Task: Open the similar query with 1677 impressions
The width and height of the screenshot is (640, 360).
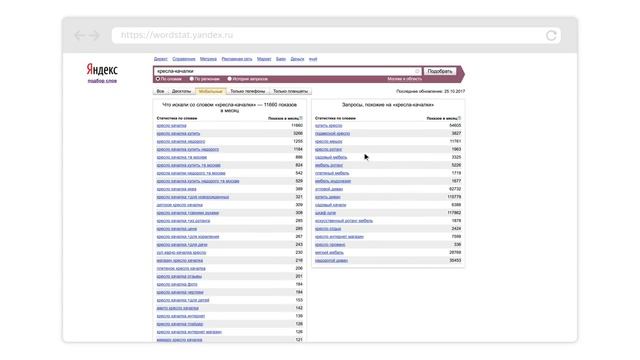Action: tap(333, 181)
